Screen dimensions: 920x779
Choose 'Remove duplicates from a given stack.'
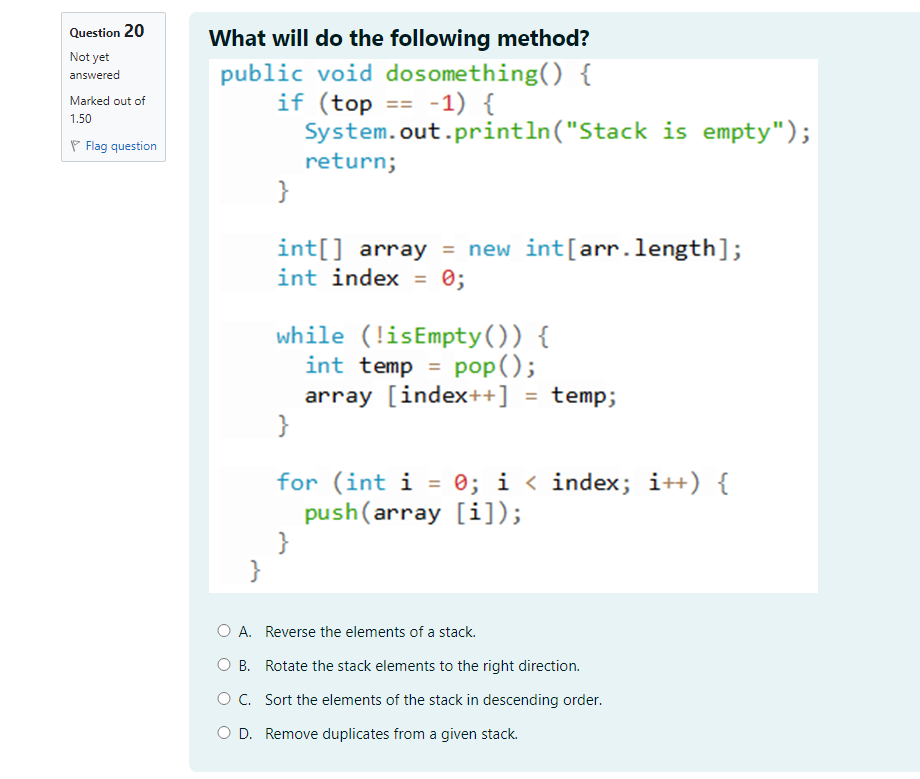coord(390,733)
